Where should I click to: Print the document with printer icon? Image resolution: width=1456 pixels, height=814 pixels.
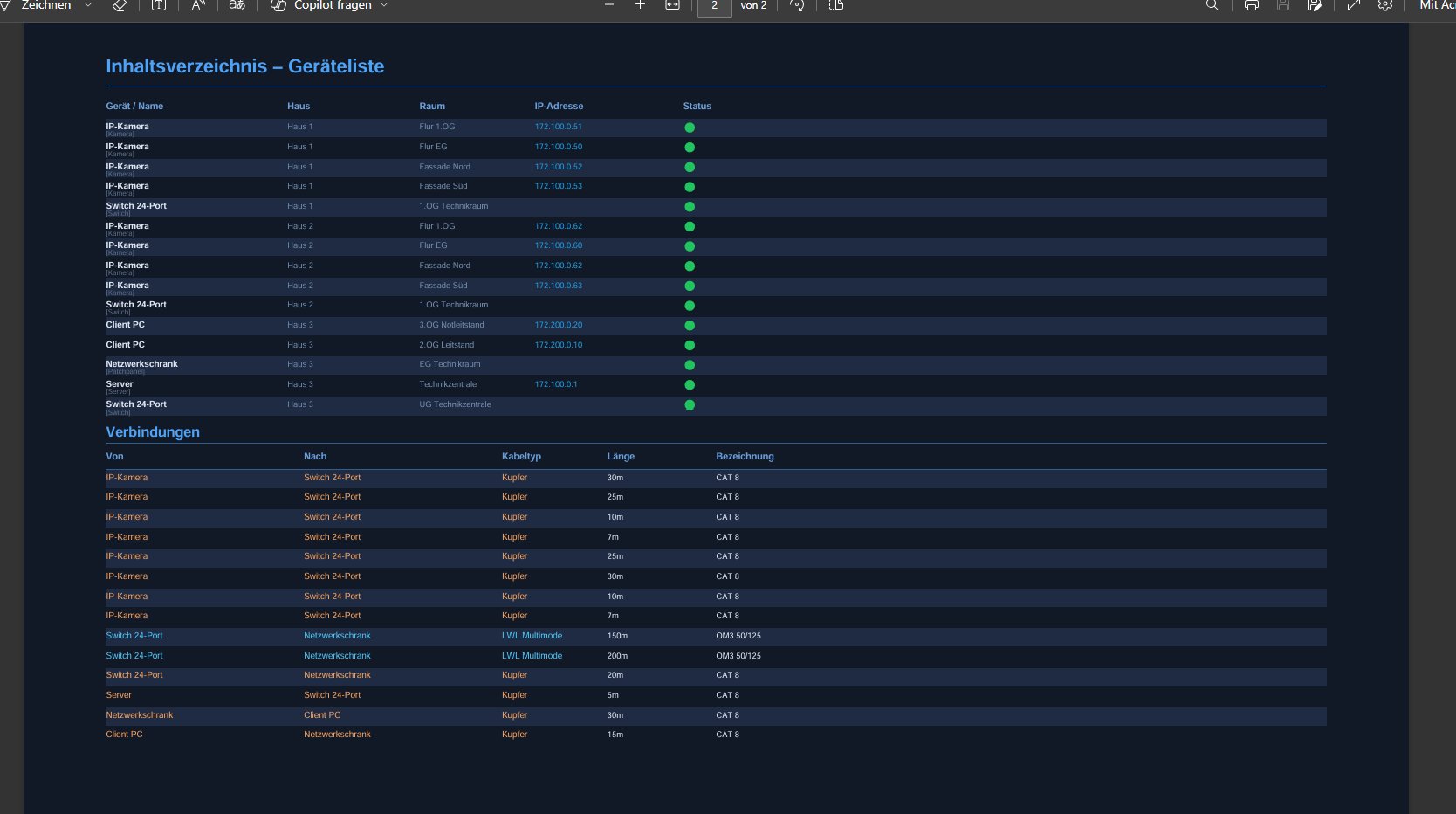click(1252, 5)
